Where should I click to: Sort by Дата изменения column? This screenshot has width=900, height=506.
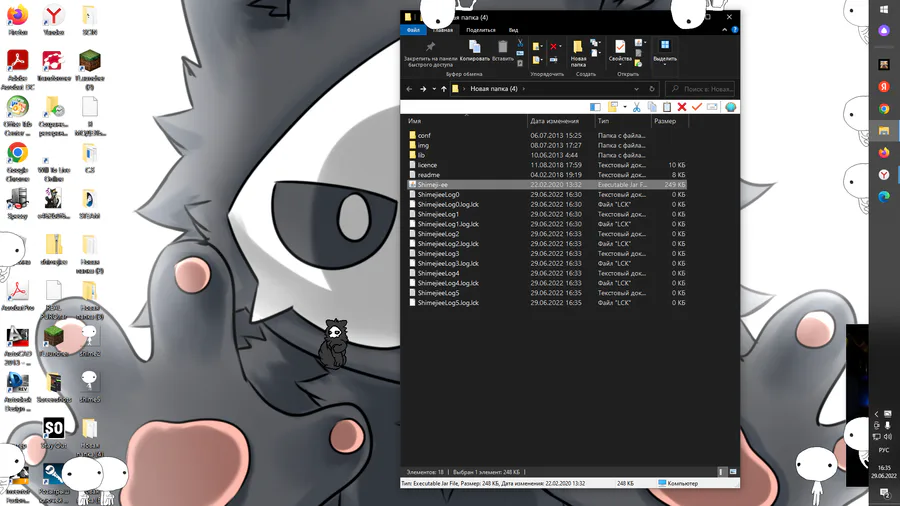pyautogui.click(x=554, y=121)
